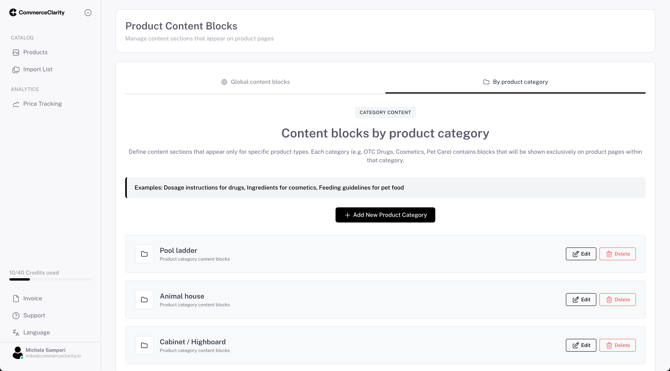This screenshot has width=670, height=371.
Task: Edit the Animal house category
Action: click(581, 300)
